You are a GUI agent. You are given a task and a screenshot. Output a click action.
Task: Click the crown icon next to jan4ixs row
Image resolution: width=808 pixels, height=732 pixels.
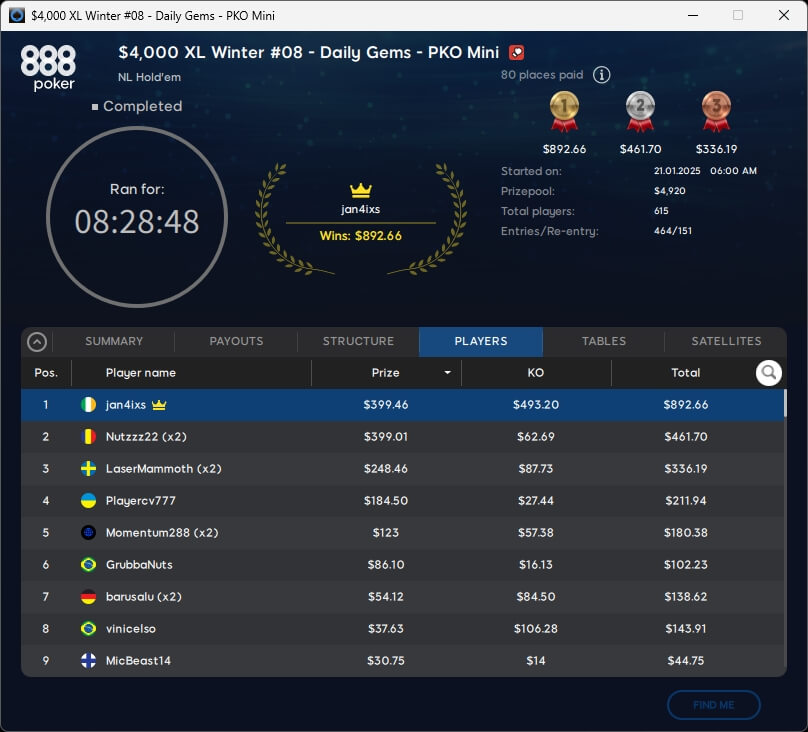pos(159,404)
